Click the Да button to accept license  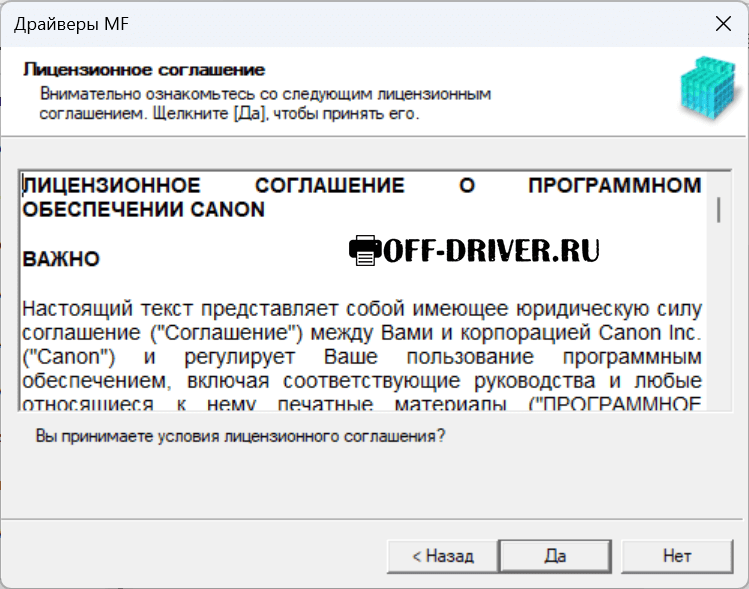point(555,556)
